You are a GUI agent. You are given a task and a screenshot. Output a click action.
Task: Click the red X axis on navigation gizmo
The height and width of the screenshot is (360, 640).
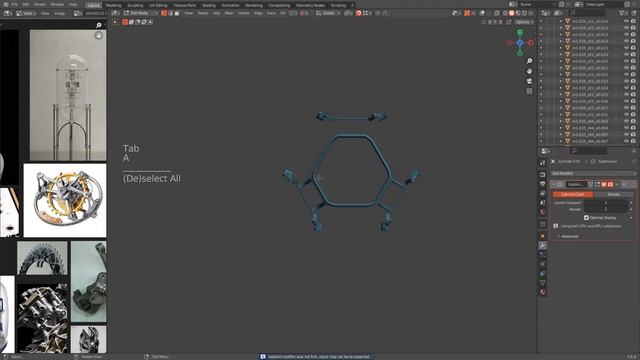(x=531, y=42)
